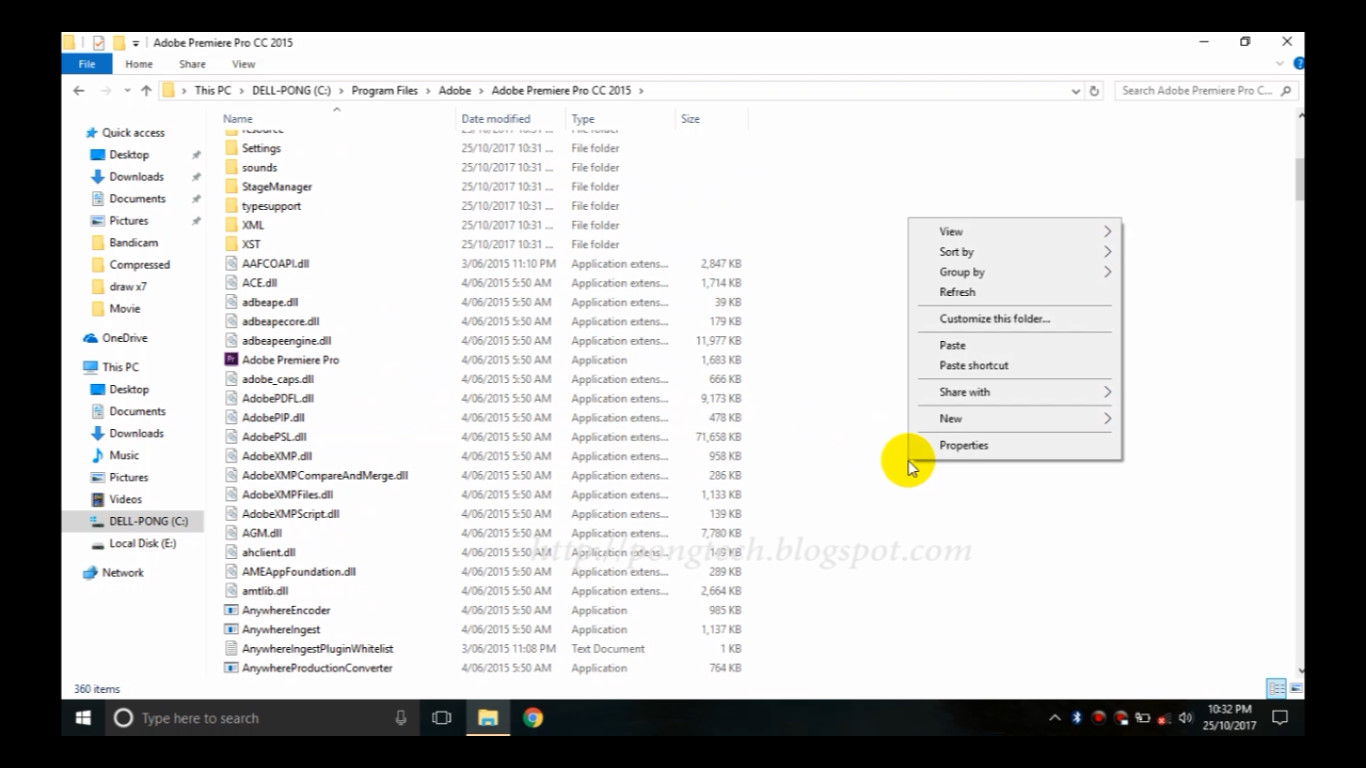
Task: Select Quick access in the navigation pane
Action: tap(133, 133)
